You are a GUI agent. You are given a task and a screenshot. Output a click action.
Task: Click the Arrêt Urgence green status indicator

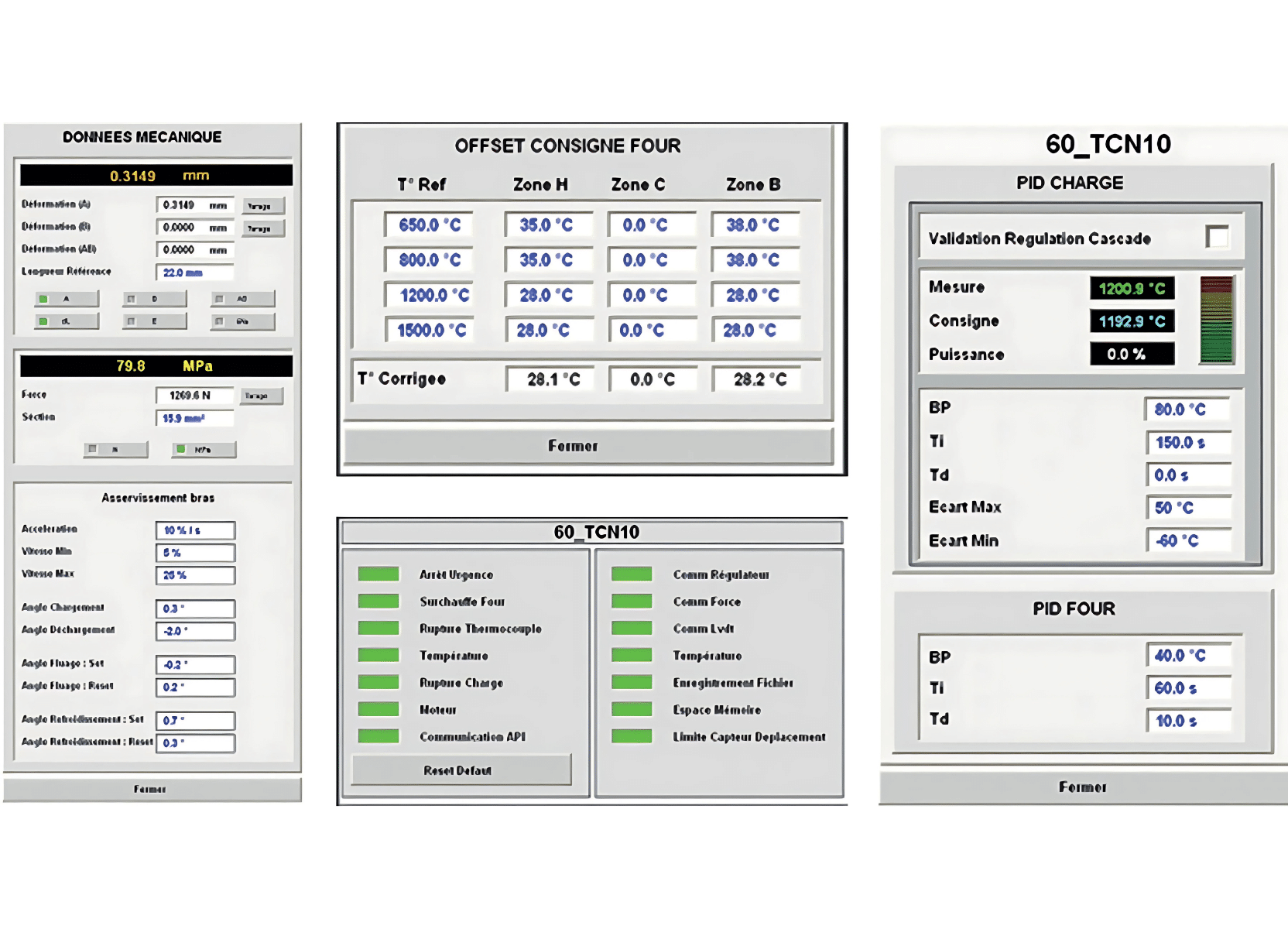[378, 574]
